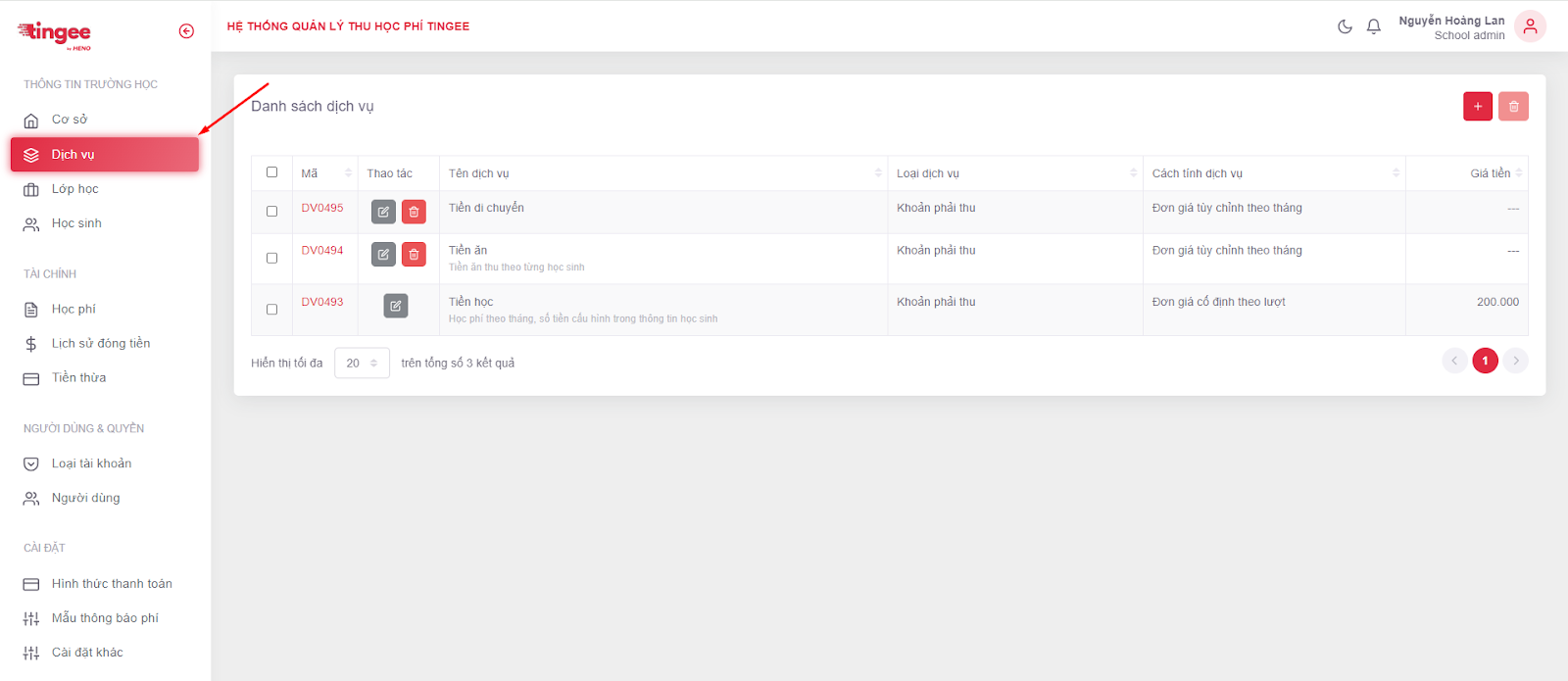
Task: Click the red add service plus button
Action: [1477, 106]
